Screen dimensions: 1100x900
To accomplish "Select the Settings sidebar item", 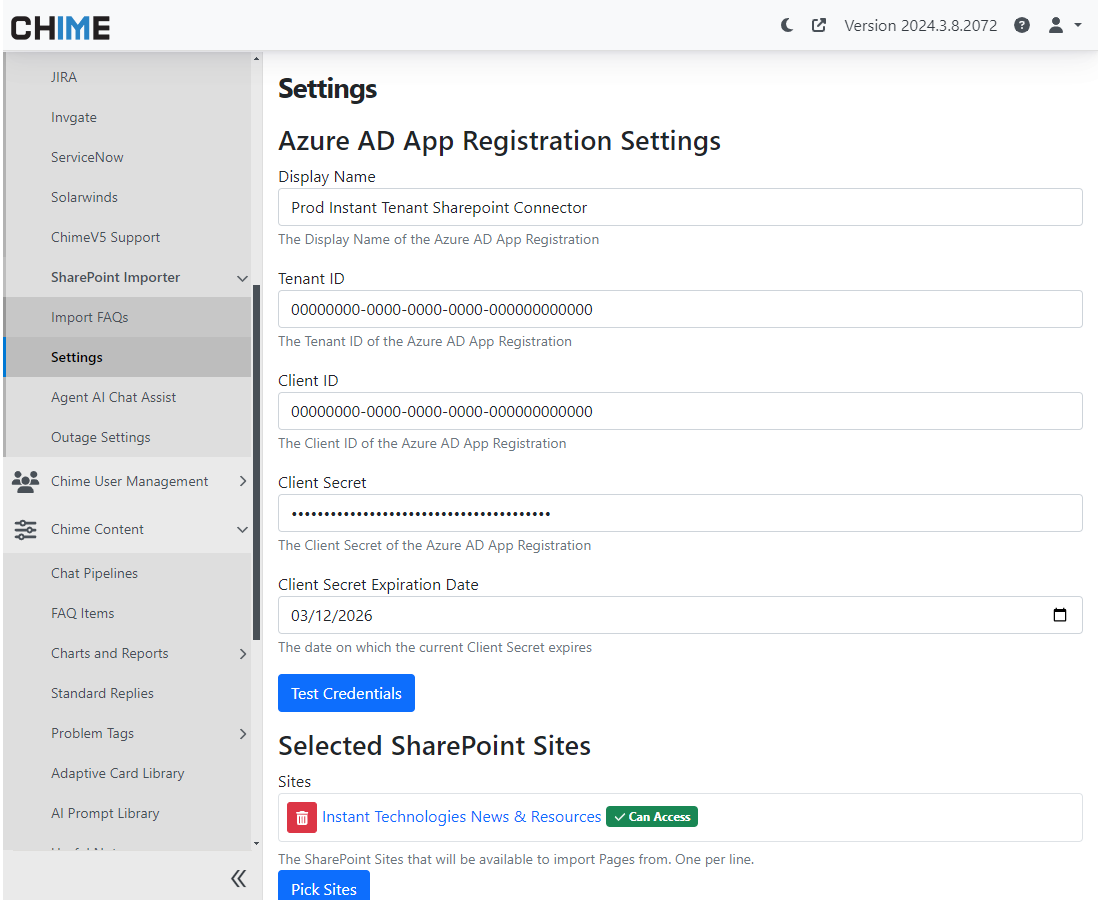I will (x=127, y=357).
